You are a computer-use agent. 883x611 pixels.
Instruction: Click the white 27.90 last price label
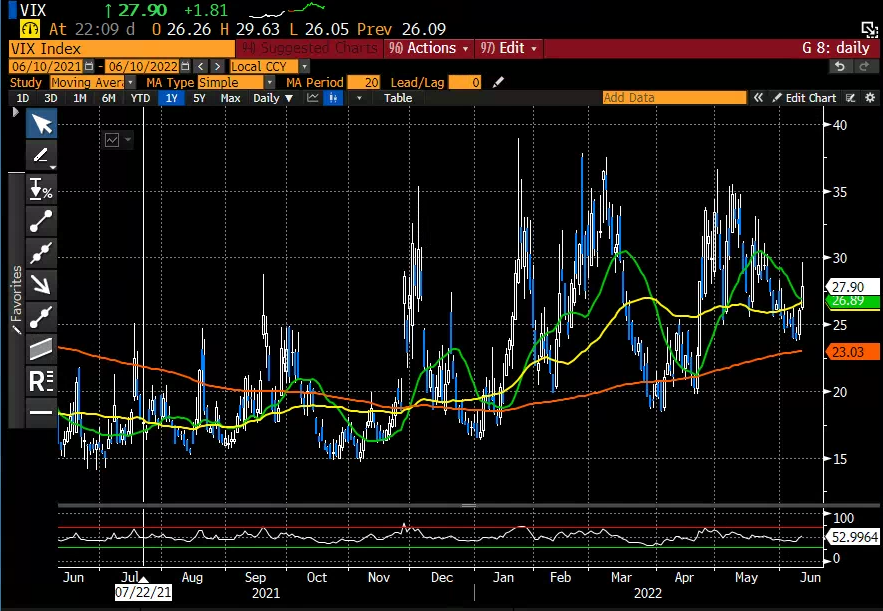852,287
